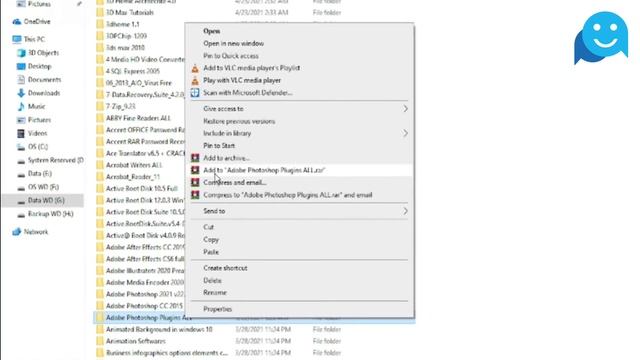The width and height of the screenshot is (640, 360).
Task: Expand the Include in library submenu arrow
Action: pos(405,133)
